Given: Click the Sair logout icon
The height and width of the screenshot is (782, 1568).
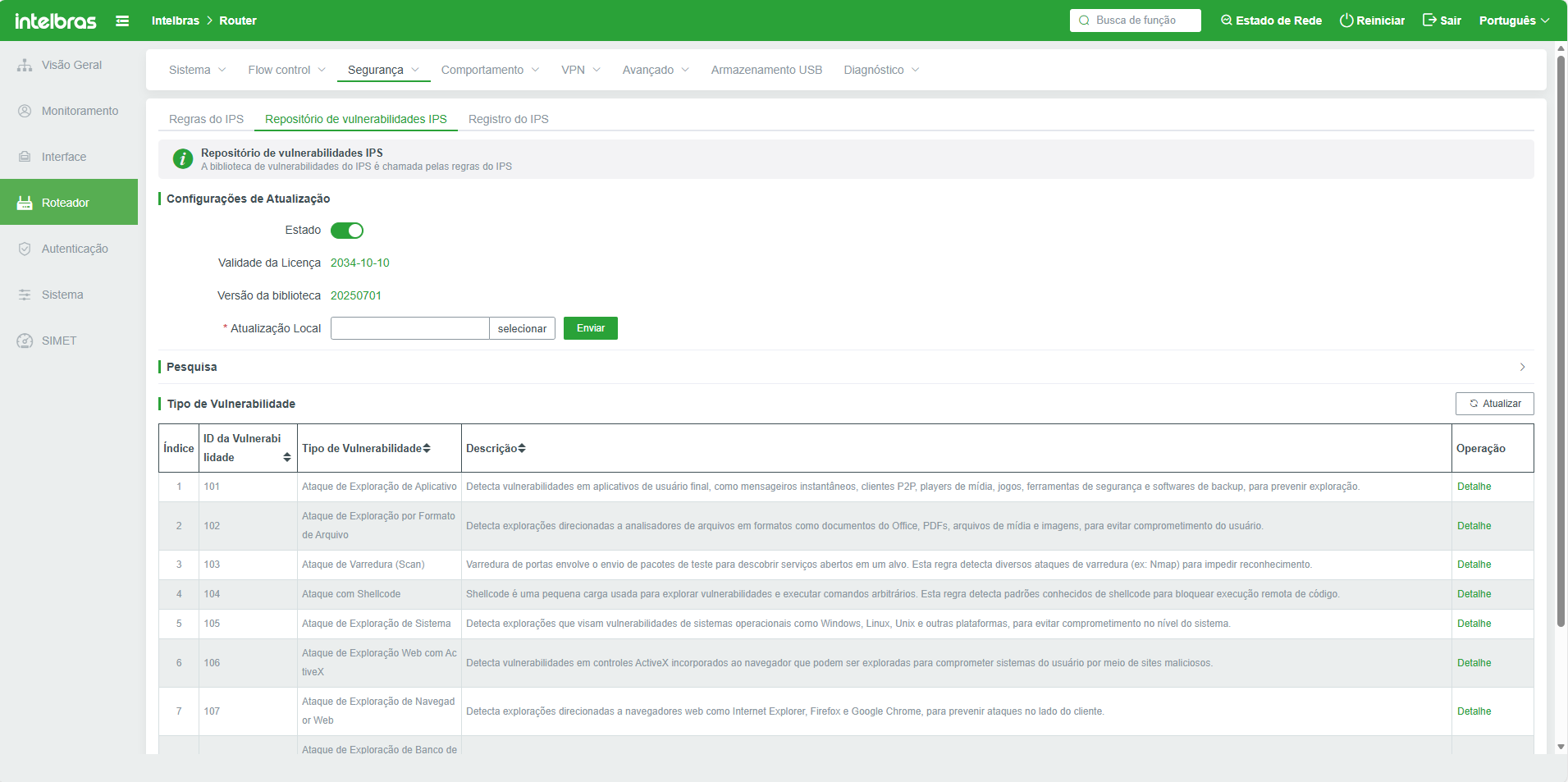Looking at the screenshot, I should (x=1429, y=21).
